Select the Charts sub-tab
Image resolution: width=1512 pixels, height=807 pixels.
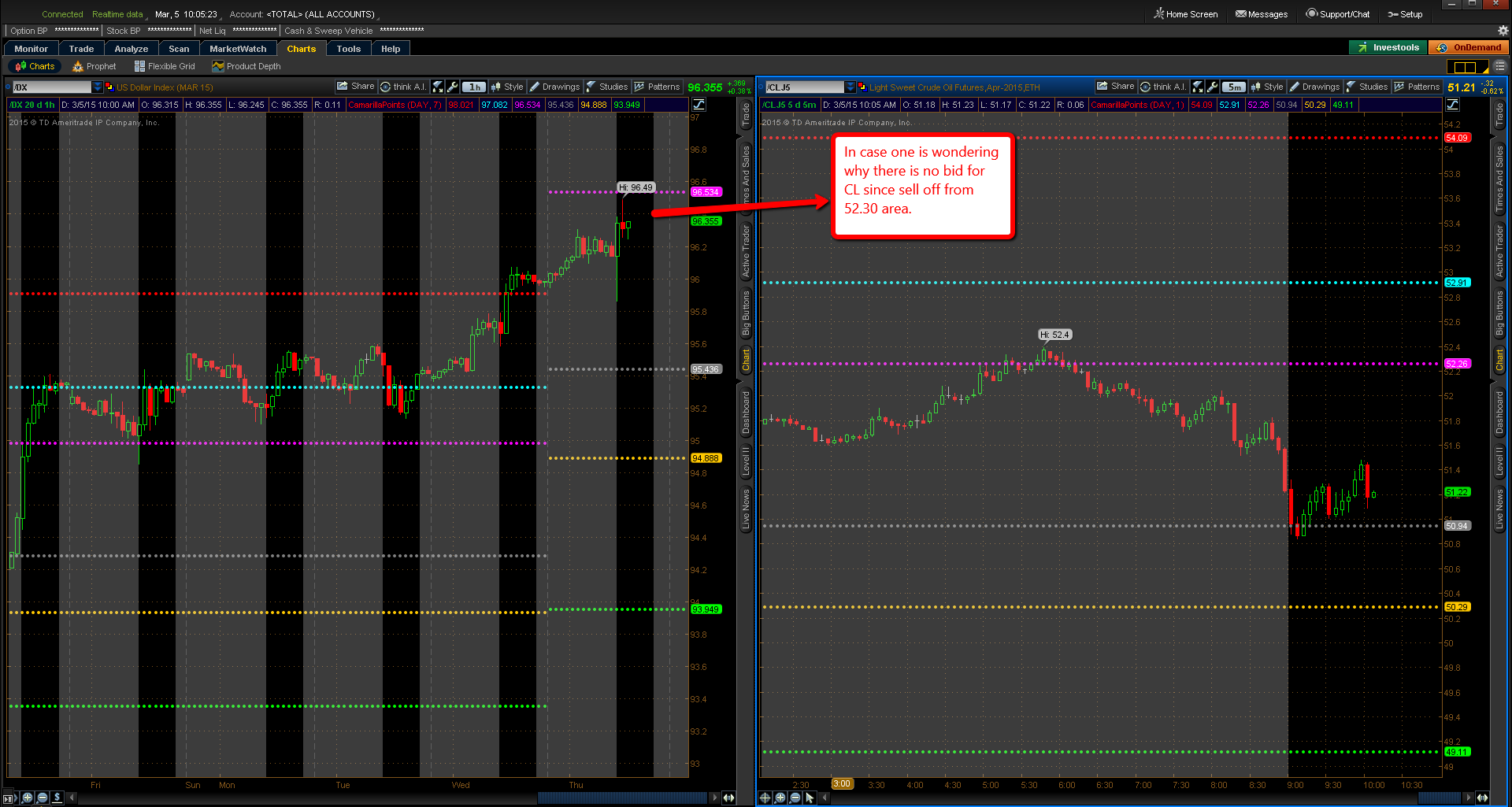pyautogui.click(x=35, y=66)
